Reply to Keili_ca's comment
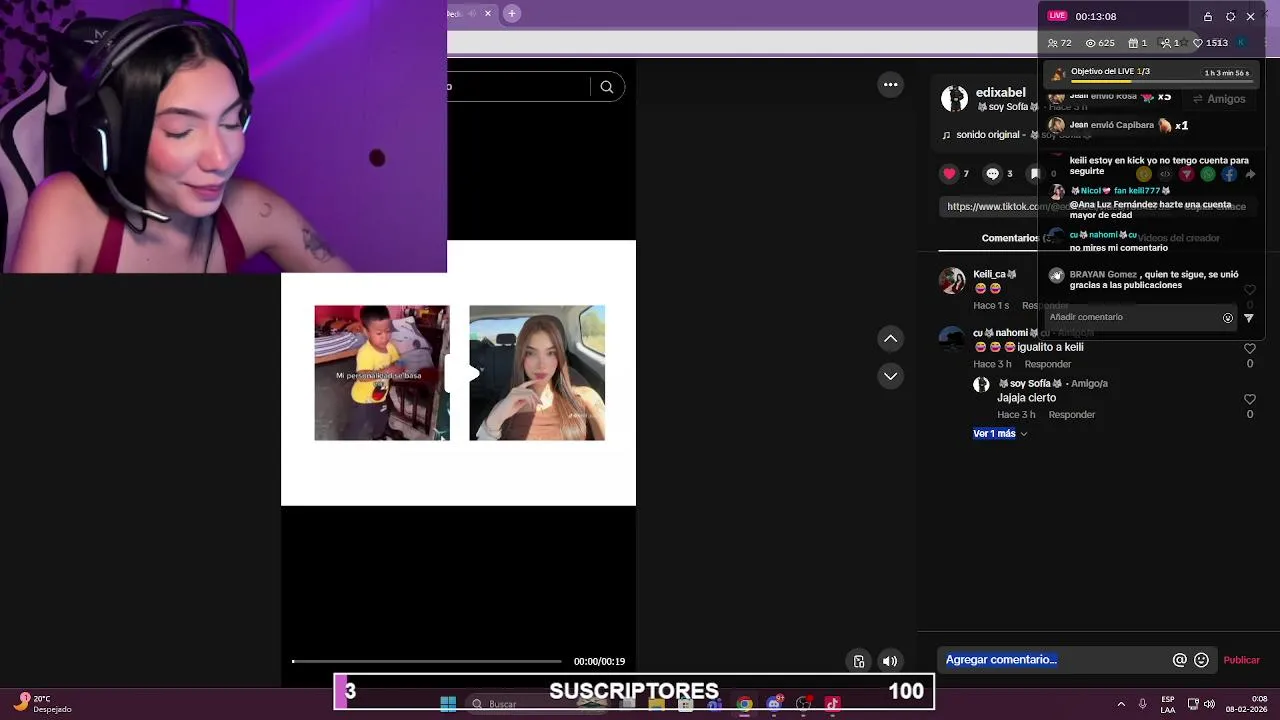Screen dimensions: 1280x720 (1045, 305)
